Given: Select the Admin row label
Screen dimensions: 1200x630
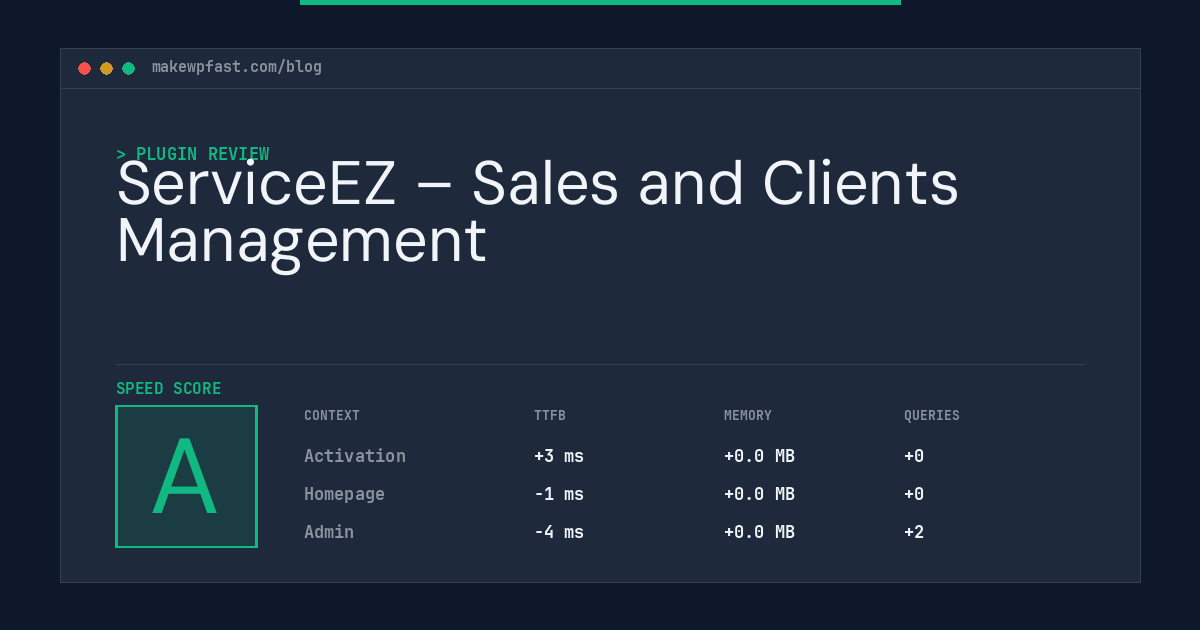Looking at the screenshot, I should tap(329, 532).
